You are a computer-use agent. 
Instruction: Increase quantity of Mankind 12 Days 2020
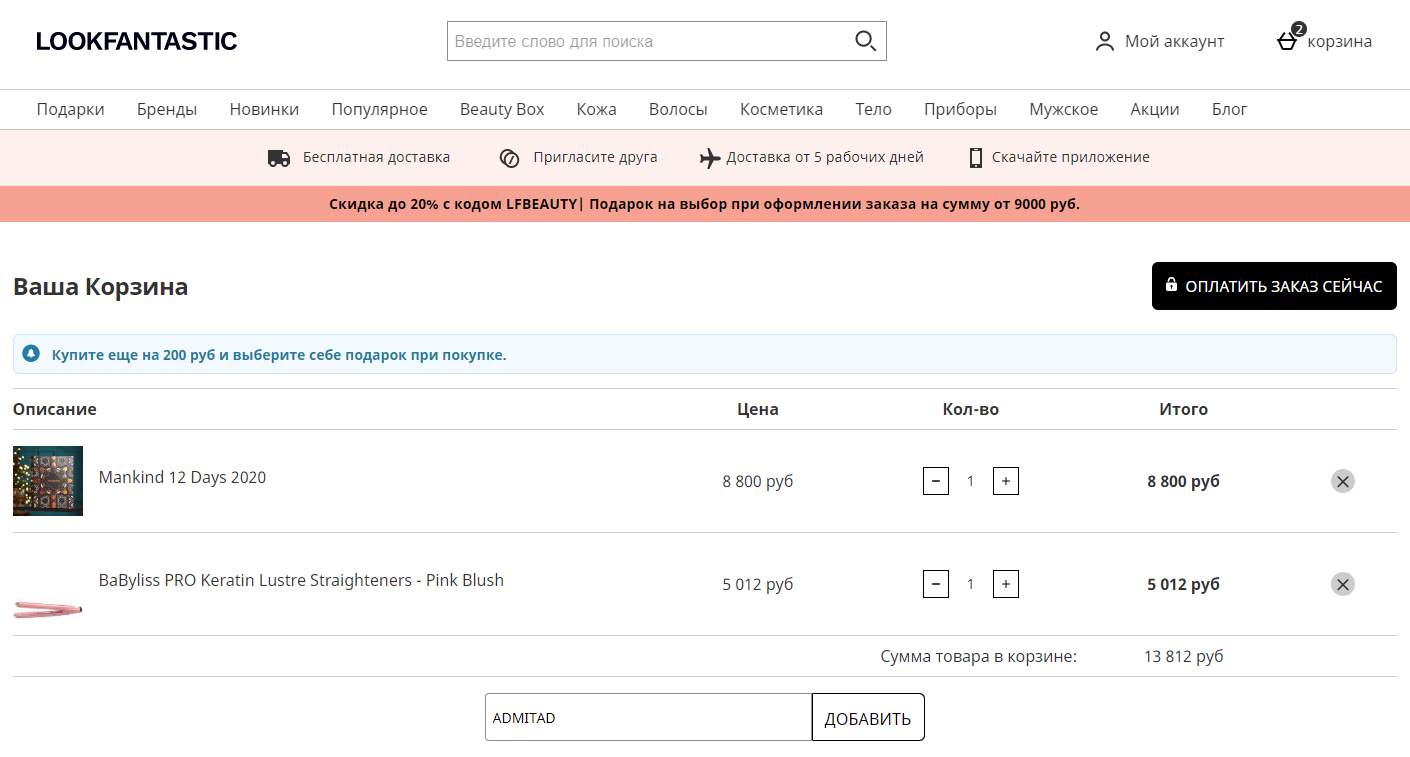point(1006,481)
